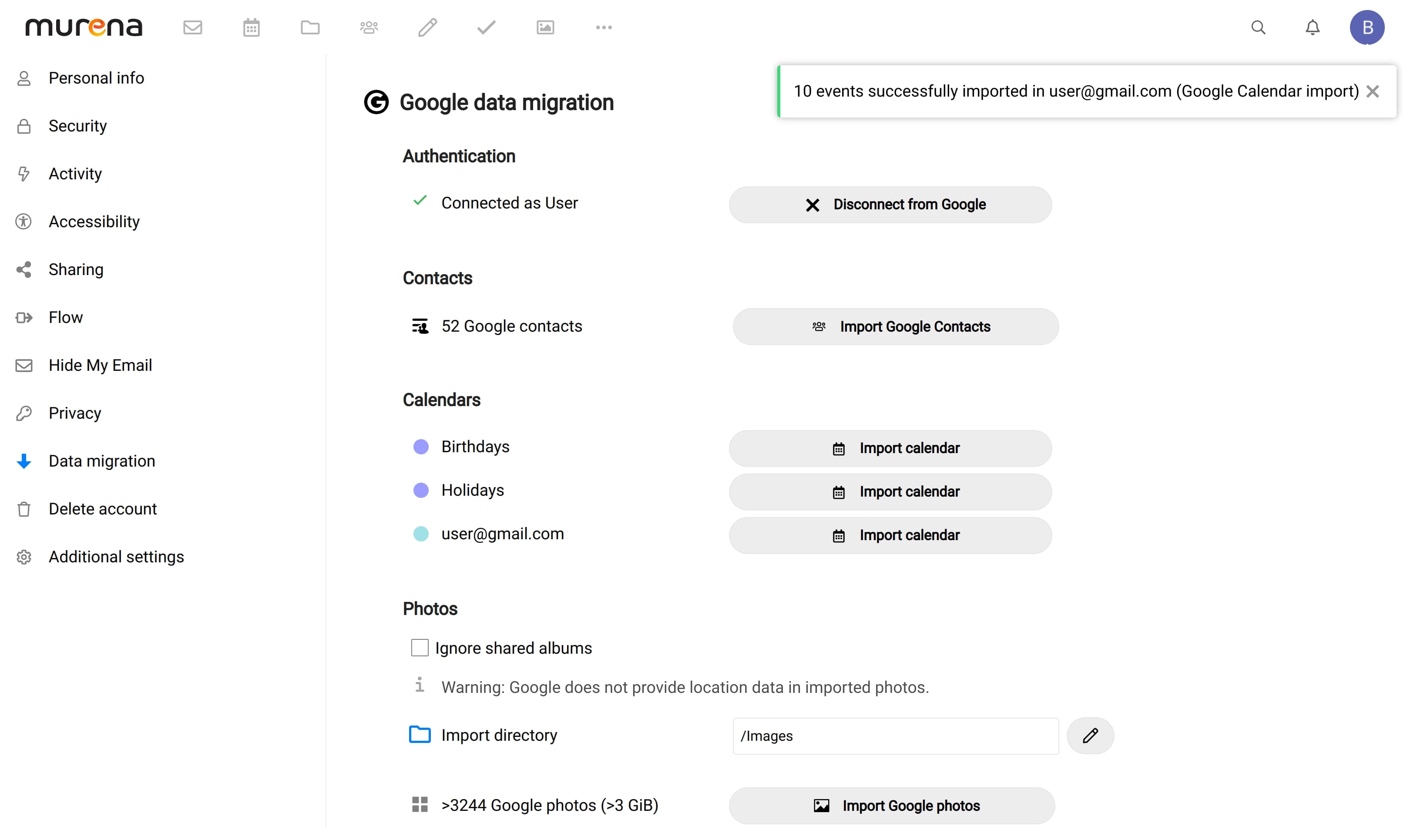Click Import Google photos button
The image size is (1407, 840).
click(893, 805)
